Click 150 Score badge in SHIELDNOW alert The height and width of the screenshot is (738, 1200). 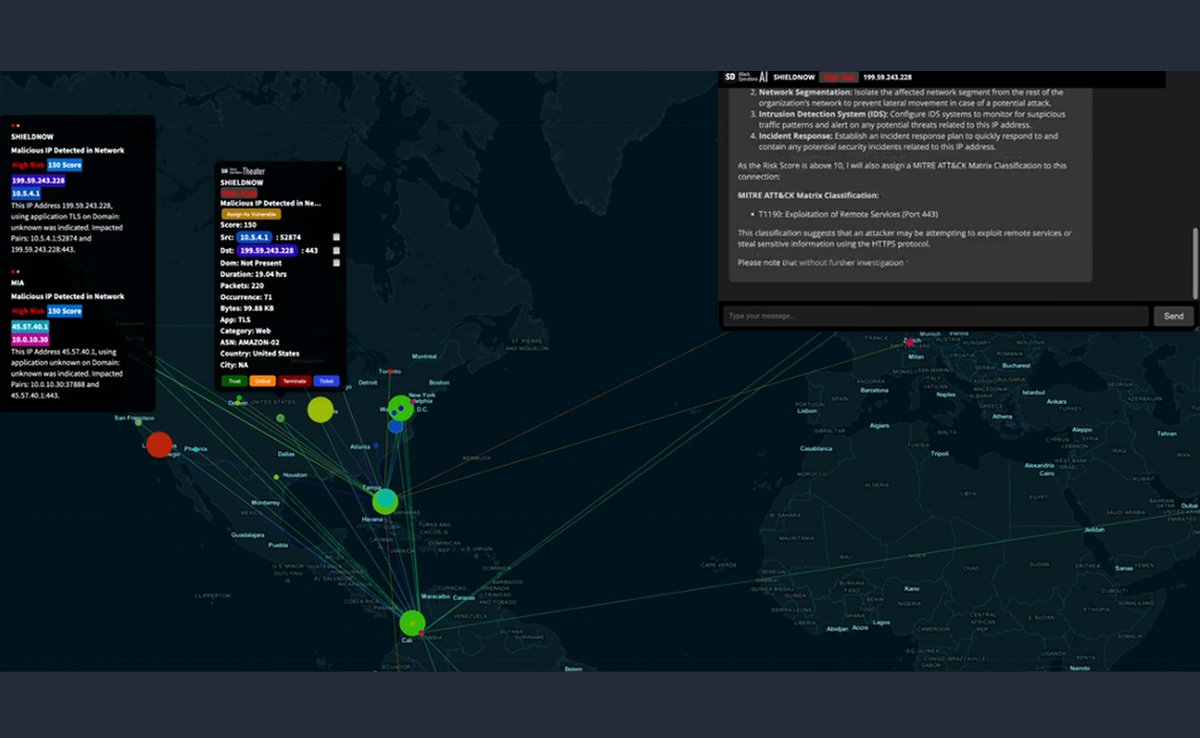(x=65, y=164)
